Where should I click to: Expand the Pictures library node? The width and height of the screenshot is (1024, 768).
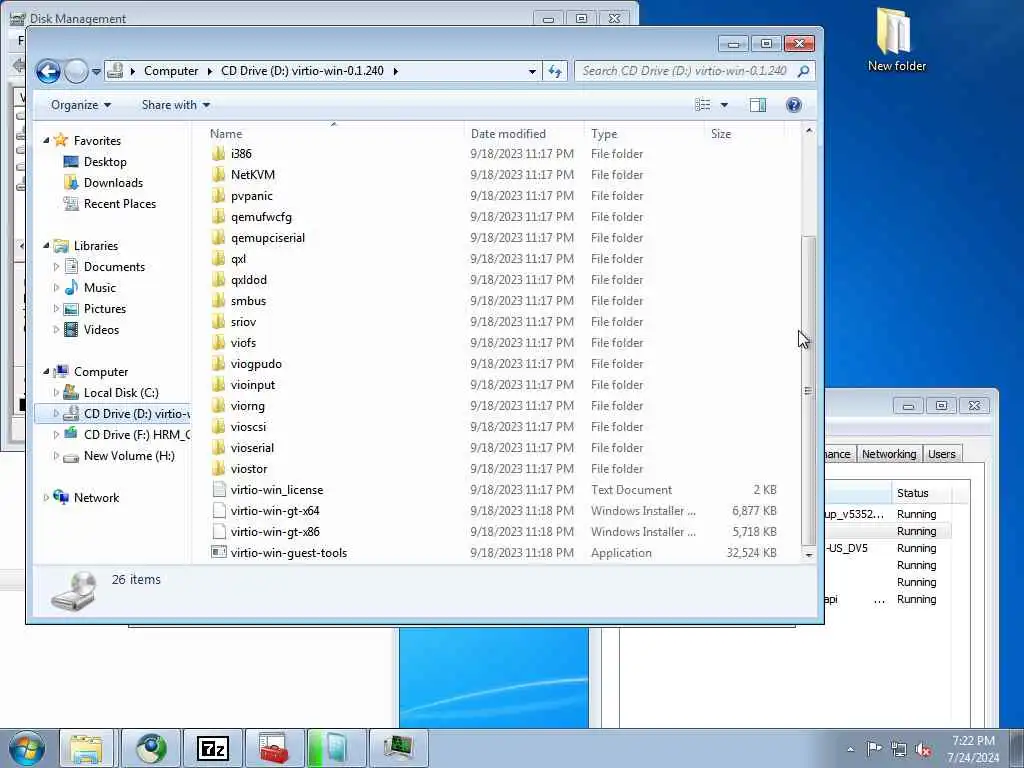point(56,309)
